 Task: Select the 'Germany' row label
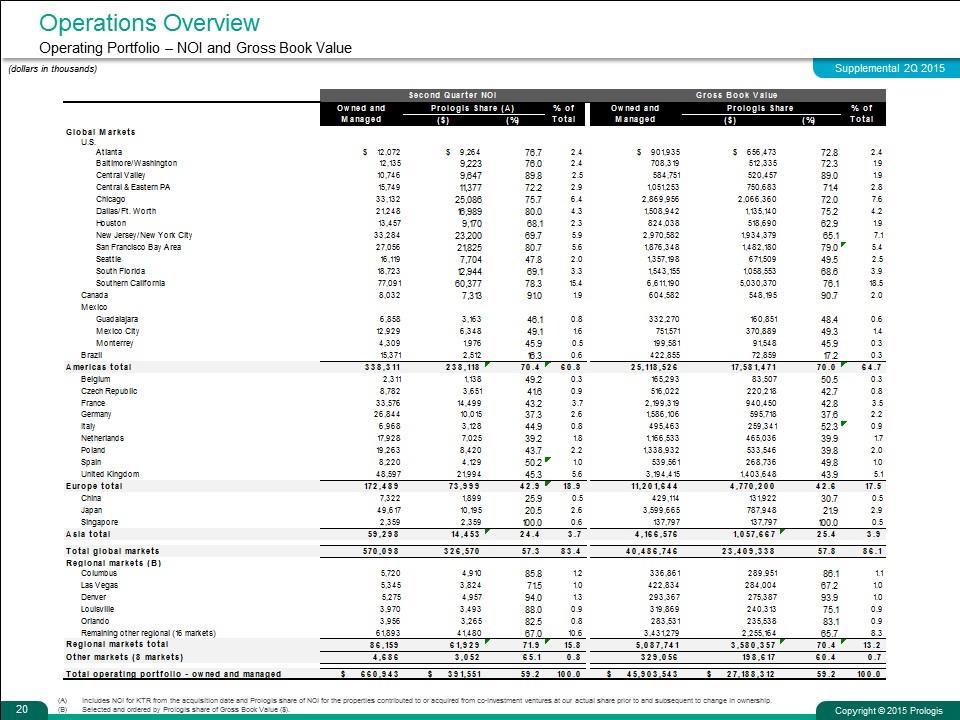tap(96, 414)
